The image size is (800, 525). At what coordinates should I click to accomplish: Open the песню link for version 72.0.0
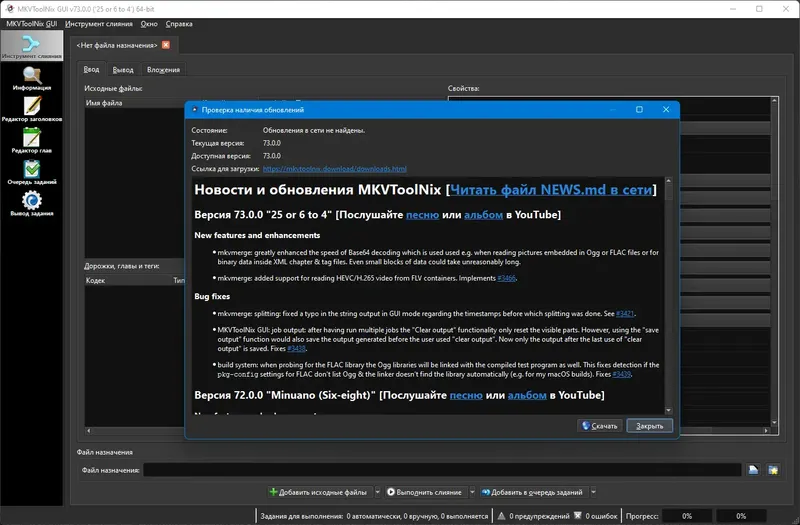pyautogui.click(x=466, y=395)
